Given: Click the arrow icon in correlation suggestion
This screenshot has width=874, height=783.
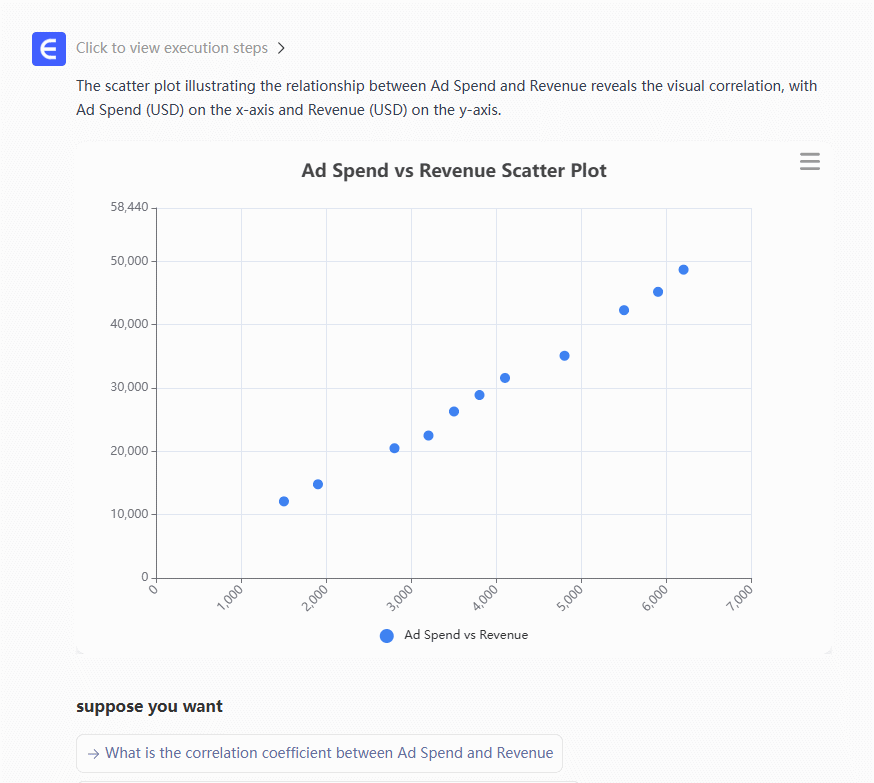Looking at the screenshot, I should click(x=93, y=753).
